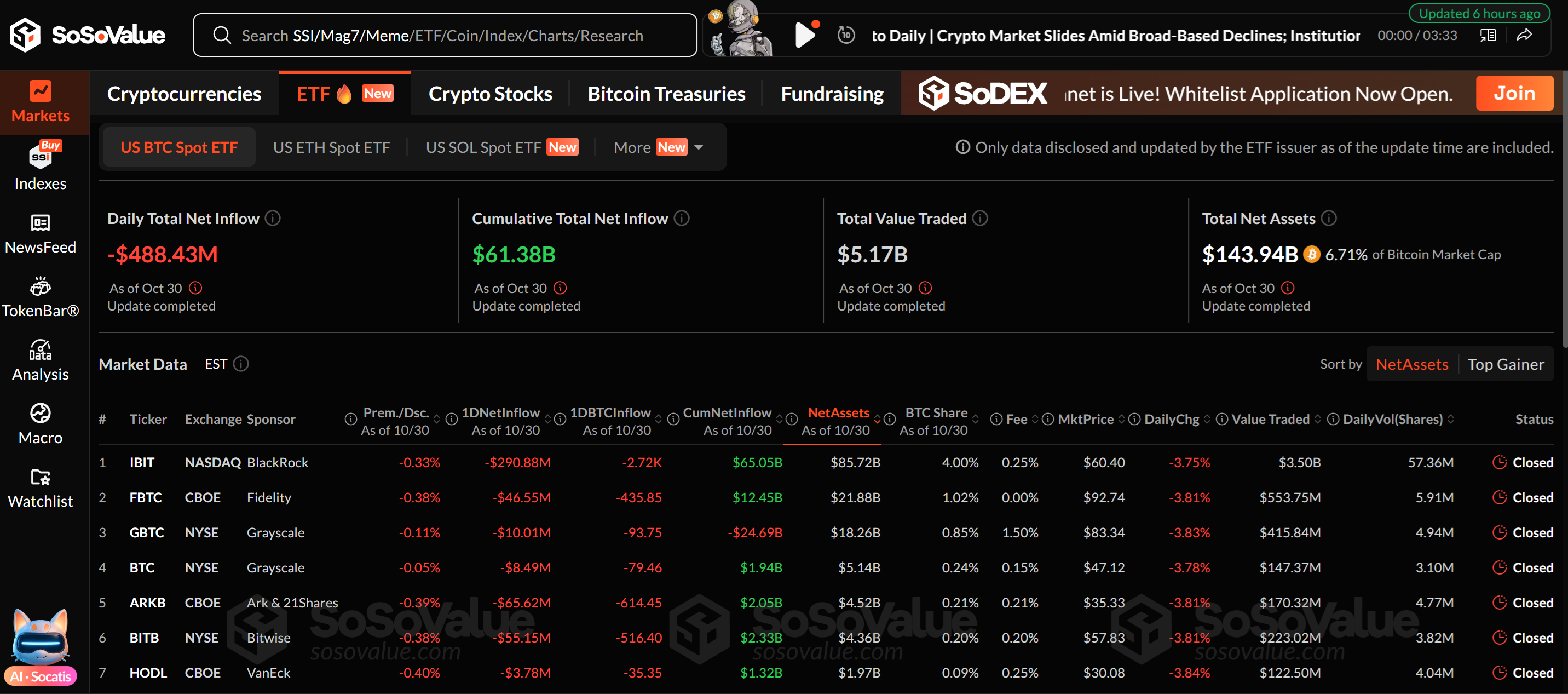Image resolution: width=1568 pixels, height=694 pixels.
Task: Sort the table by Fee column arrows
Action: click(x=1035, y=420)
